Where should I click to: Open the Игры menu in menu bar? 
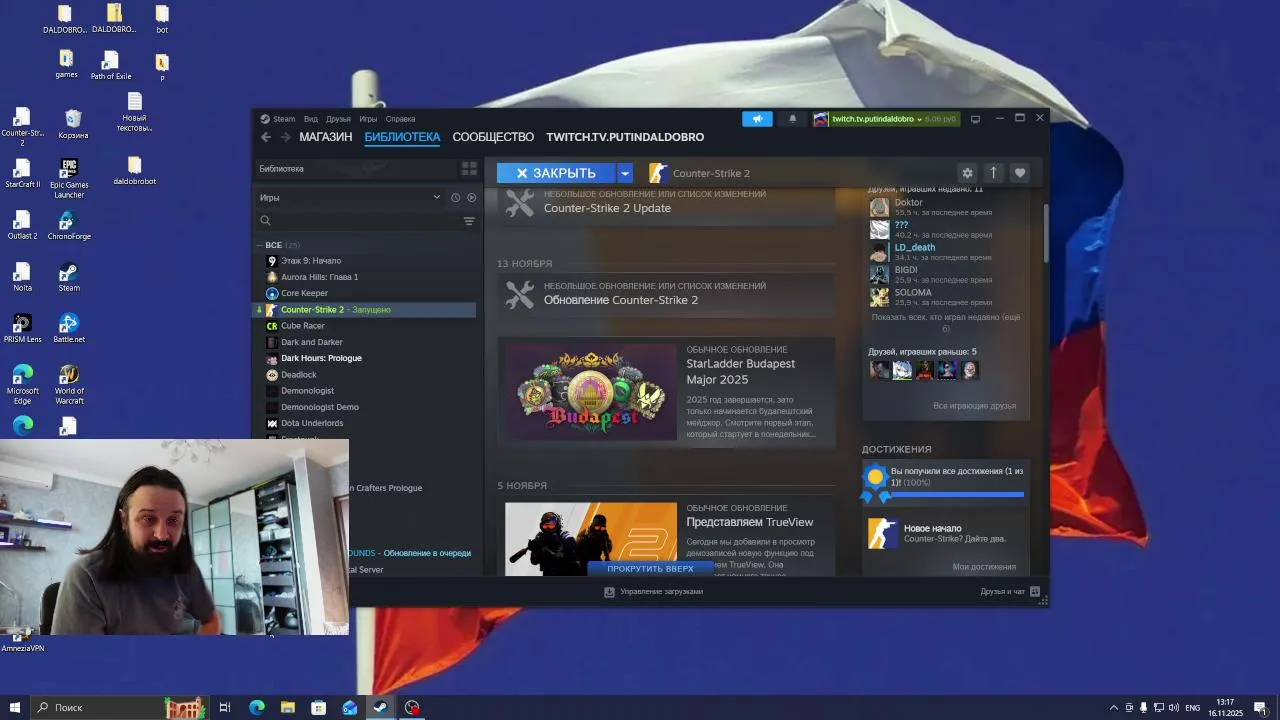coord(368,119)
